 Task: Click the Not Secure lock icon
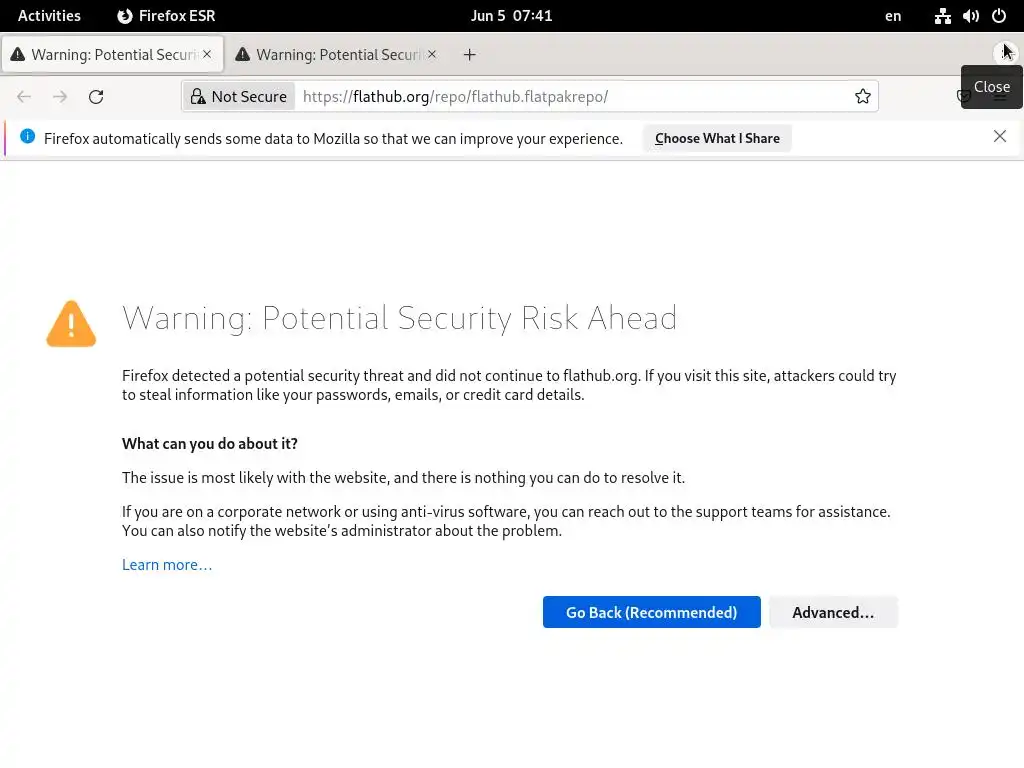198,97
